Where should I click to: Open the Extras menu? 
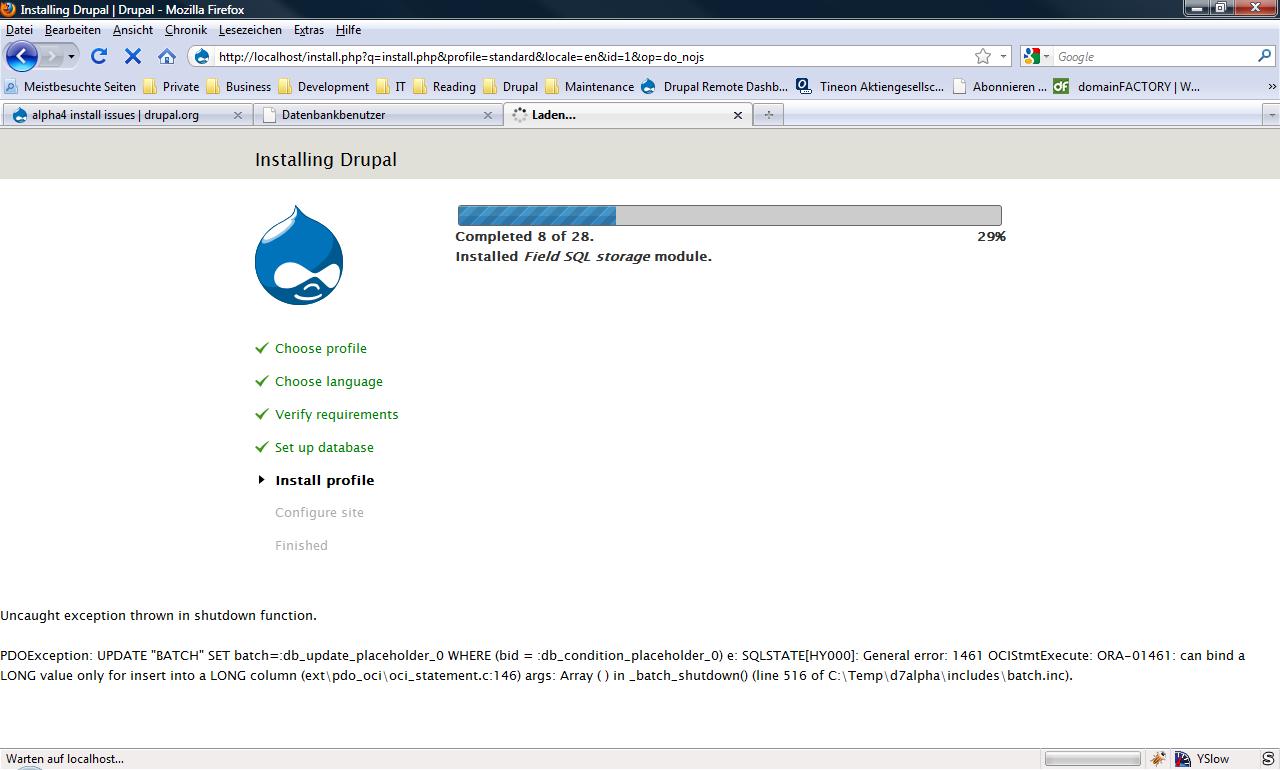point(309,30)
